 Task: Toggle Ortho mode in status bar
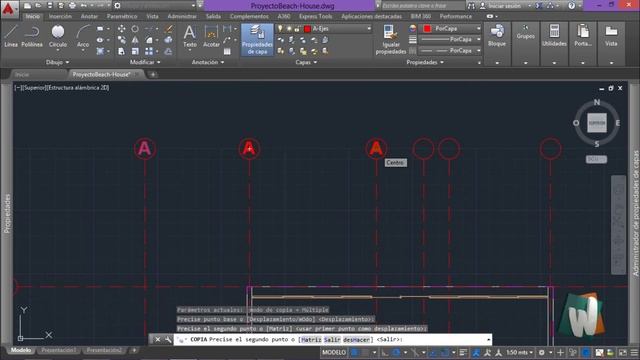[x=385, y=352]
